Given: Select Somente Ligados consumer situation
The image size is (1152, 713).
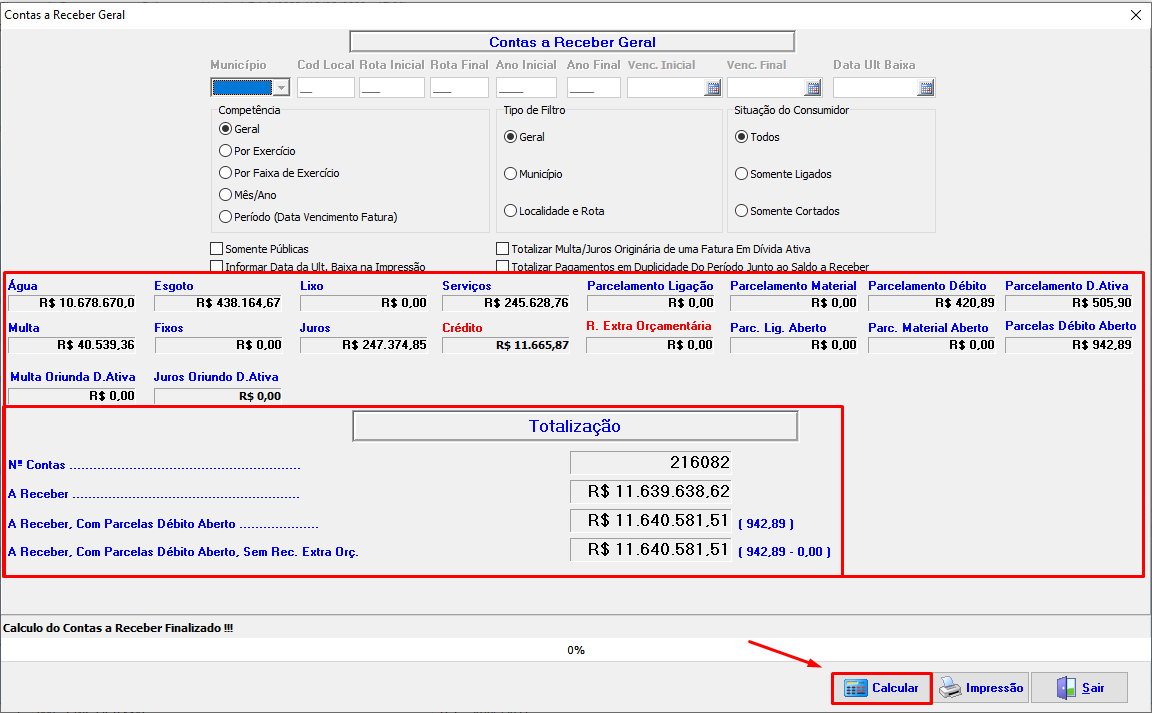Looking at the screenshot, I should tap(742, 174).
